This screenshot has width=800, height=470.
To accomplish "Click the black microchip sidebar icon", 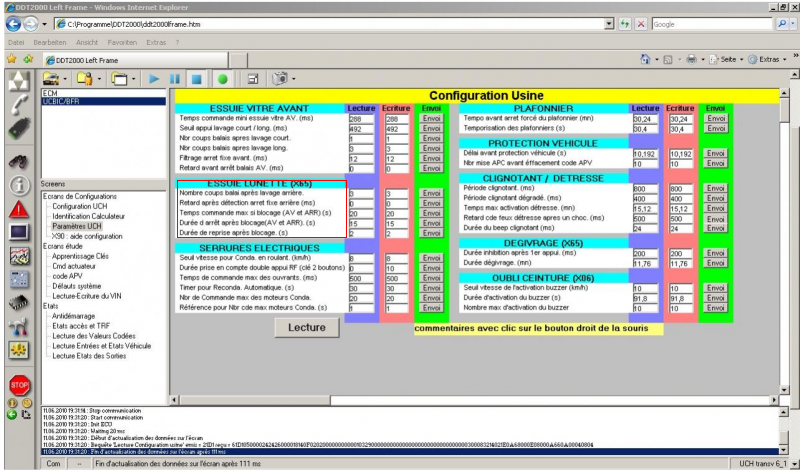I will coord(19,303).
